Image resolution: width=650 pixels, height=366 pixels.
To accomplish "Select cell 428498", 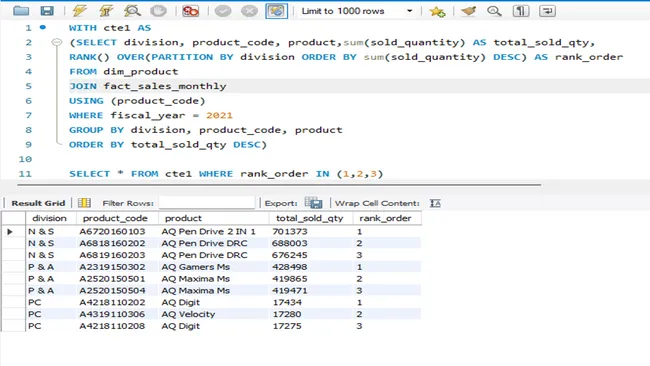I will pyautogui.click(x=290, y=267).
